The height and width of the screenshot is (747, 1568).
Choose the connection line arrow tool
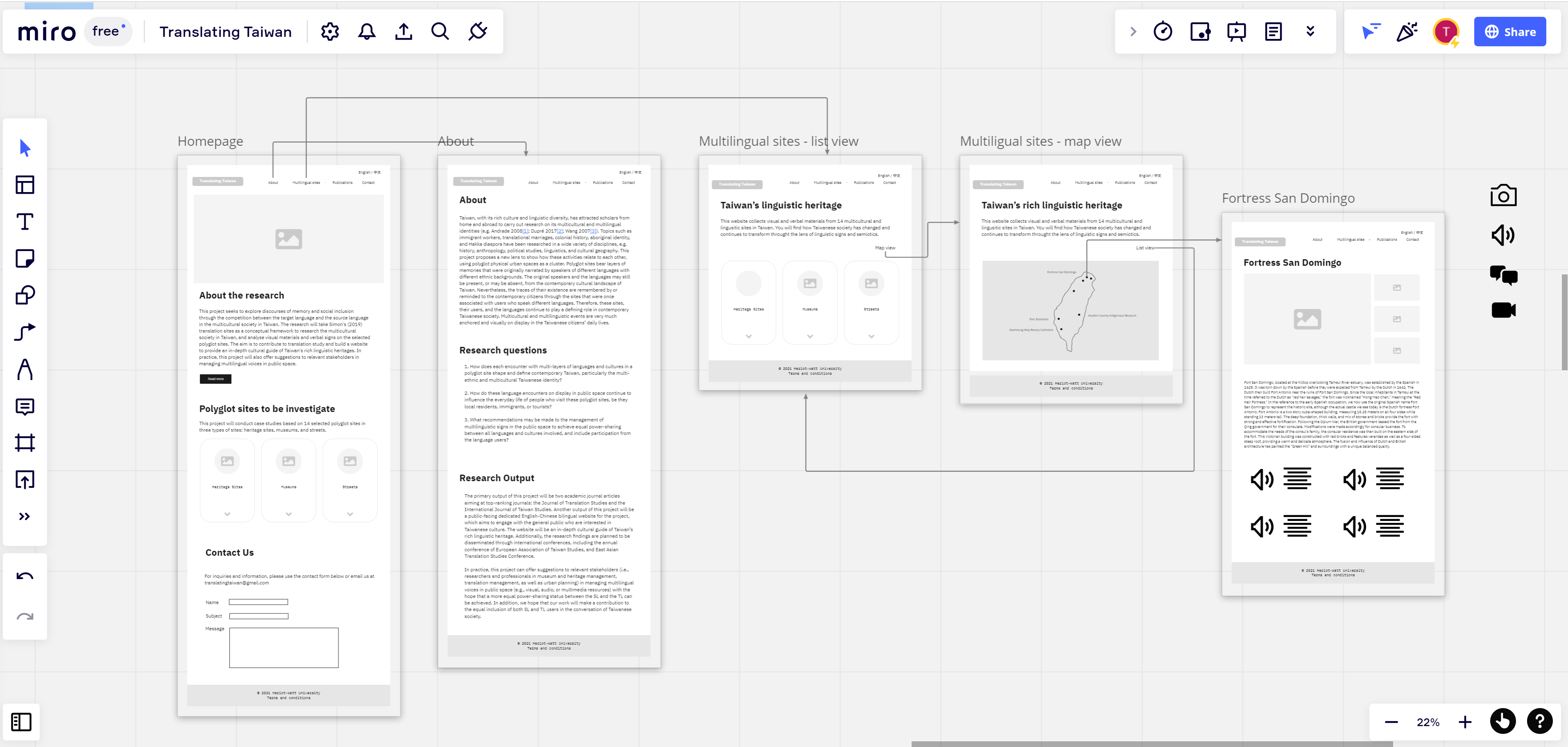25,333
